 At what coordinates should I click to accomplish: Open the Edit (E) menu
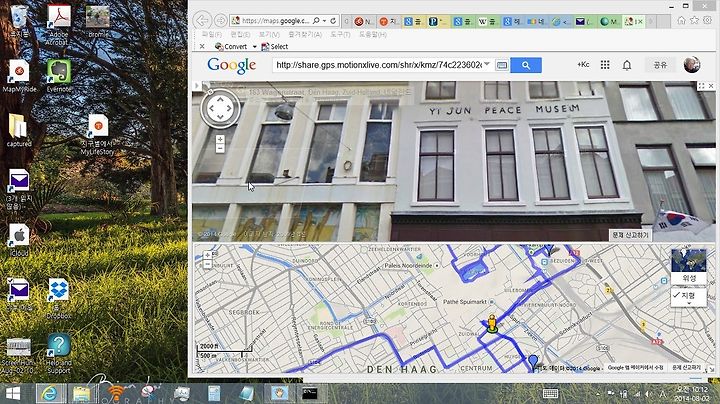[240, 34]
